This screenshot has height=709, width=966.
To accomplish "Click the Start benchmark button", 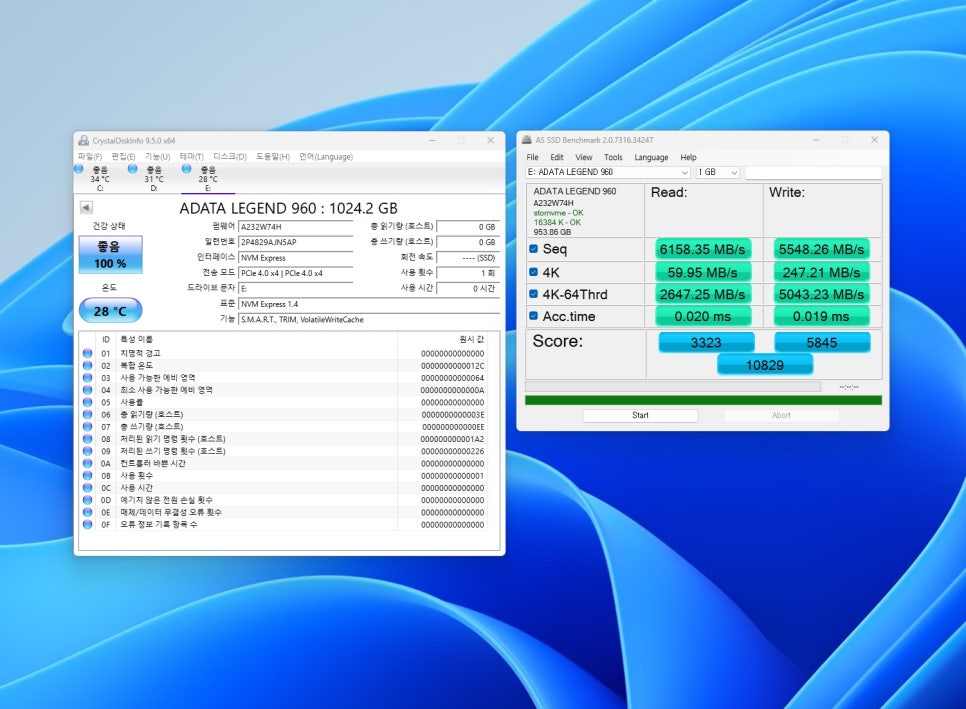I will (640, 415).
